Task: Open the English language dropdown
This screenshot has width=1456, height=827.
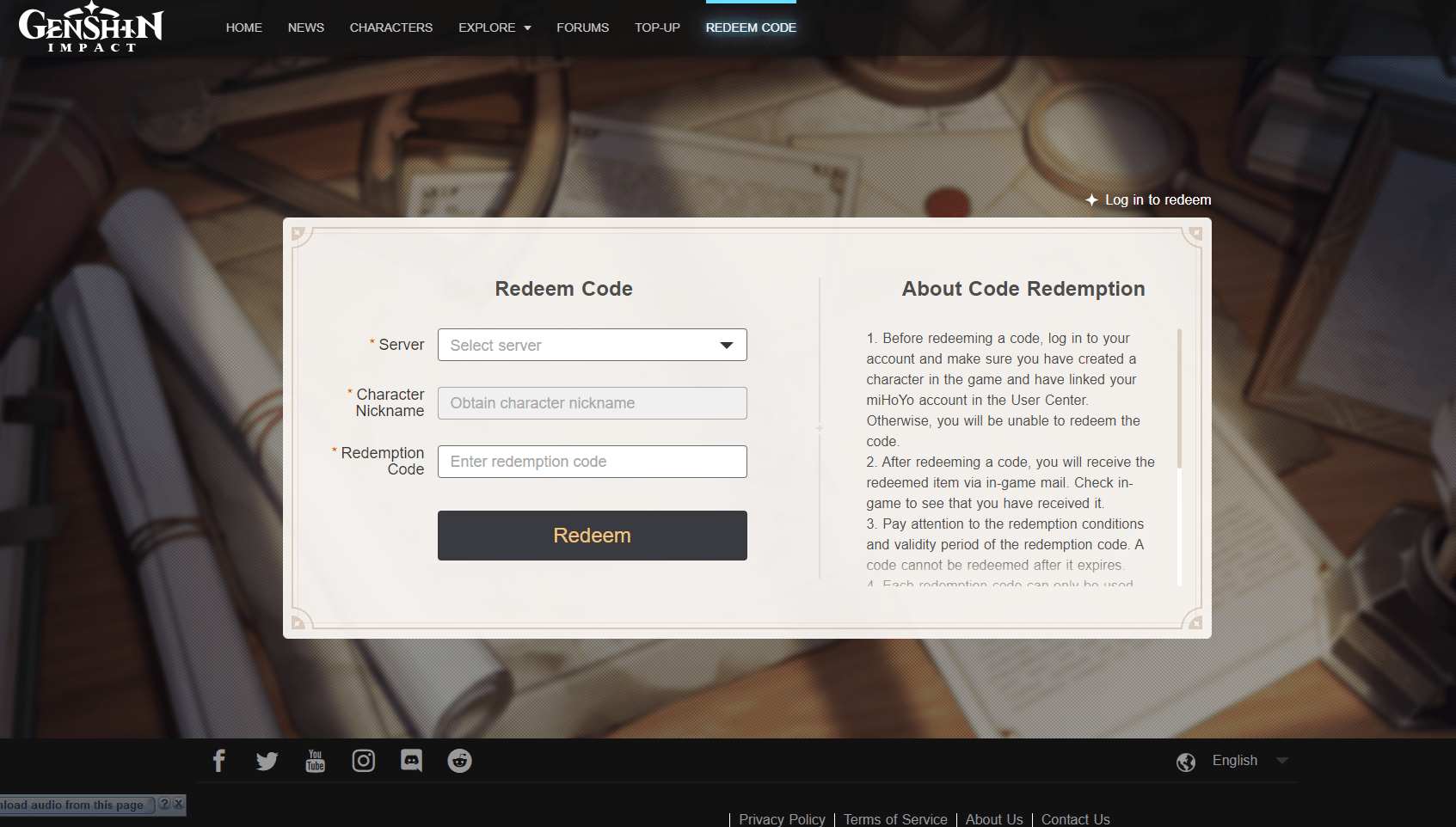Action: click(x=1250, y=761)
